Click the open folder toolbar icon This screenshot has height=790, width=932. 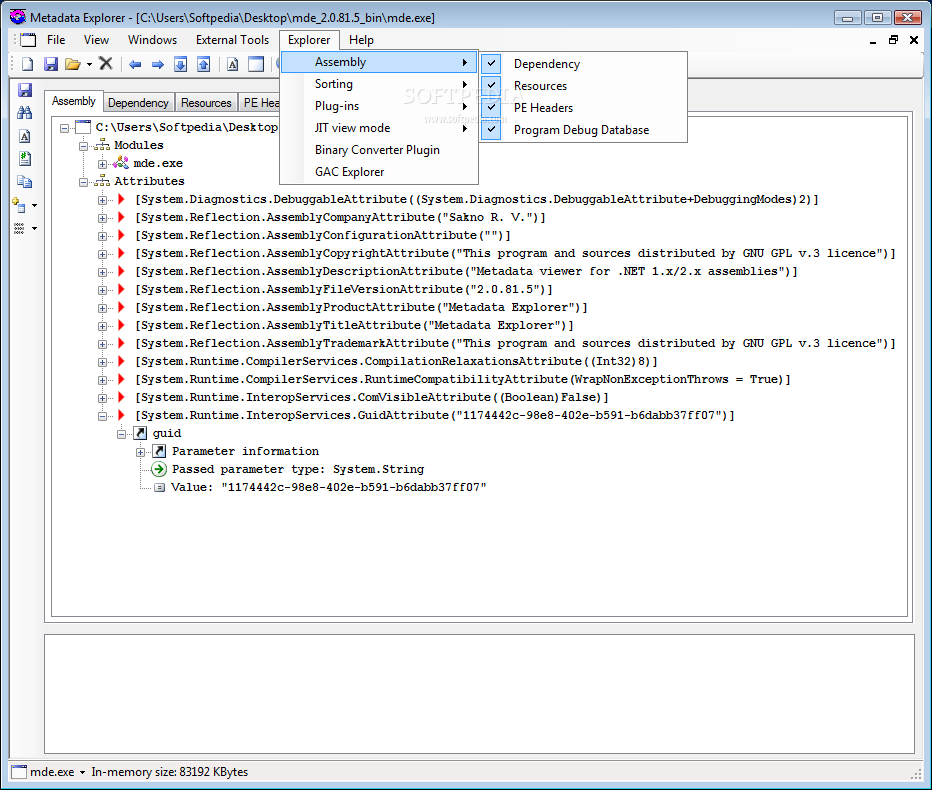73,64
